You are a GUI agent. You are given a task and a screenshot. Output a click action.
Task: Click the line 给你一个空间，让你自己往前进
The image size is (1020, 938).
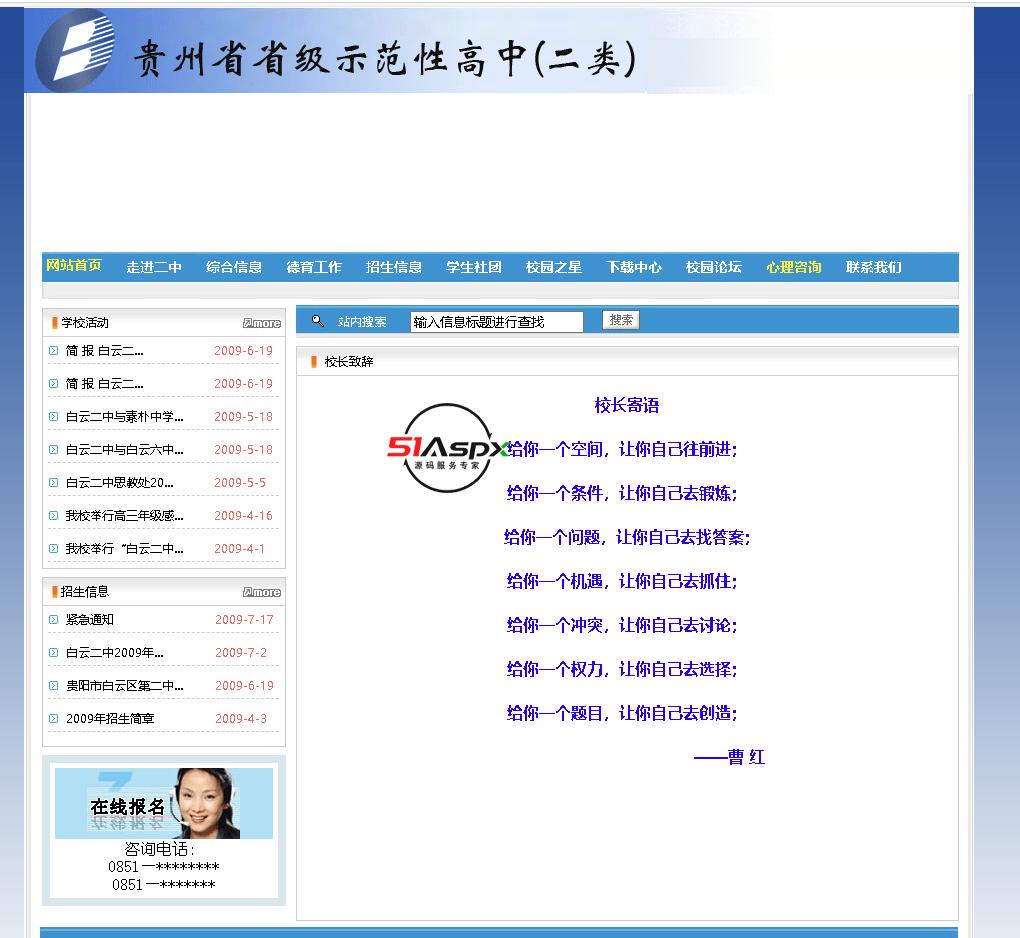point(622,449)
